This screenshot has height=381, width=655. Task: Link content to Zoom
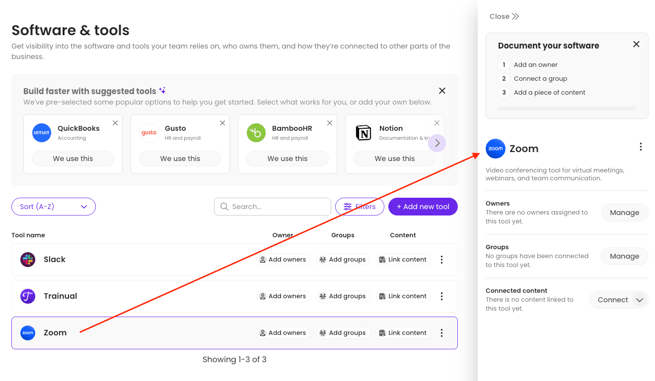(403, 333)
